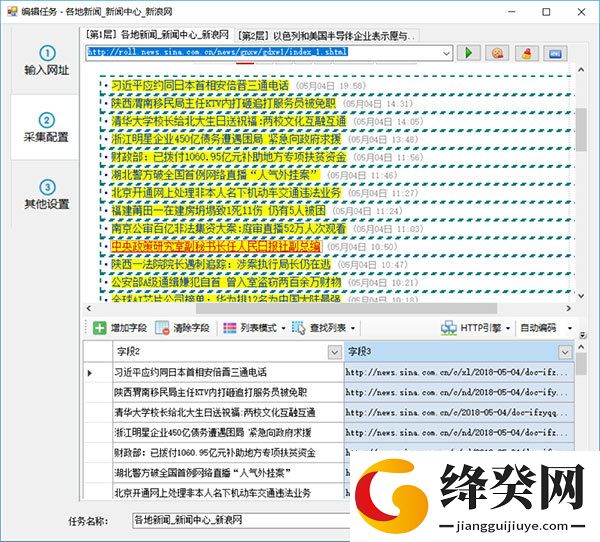Expand 自动编码 dropdown arrow
The width and height of the screenshot is (600, 542).
(x=570, y=328)
